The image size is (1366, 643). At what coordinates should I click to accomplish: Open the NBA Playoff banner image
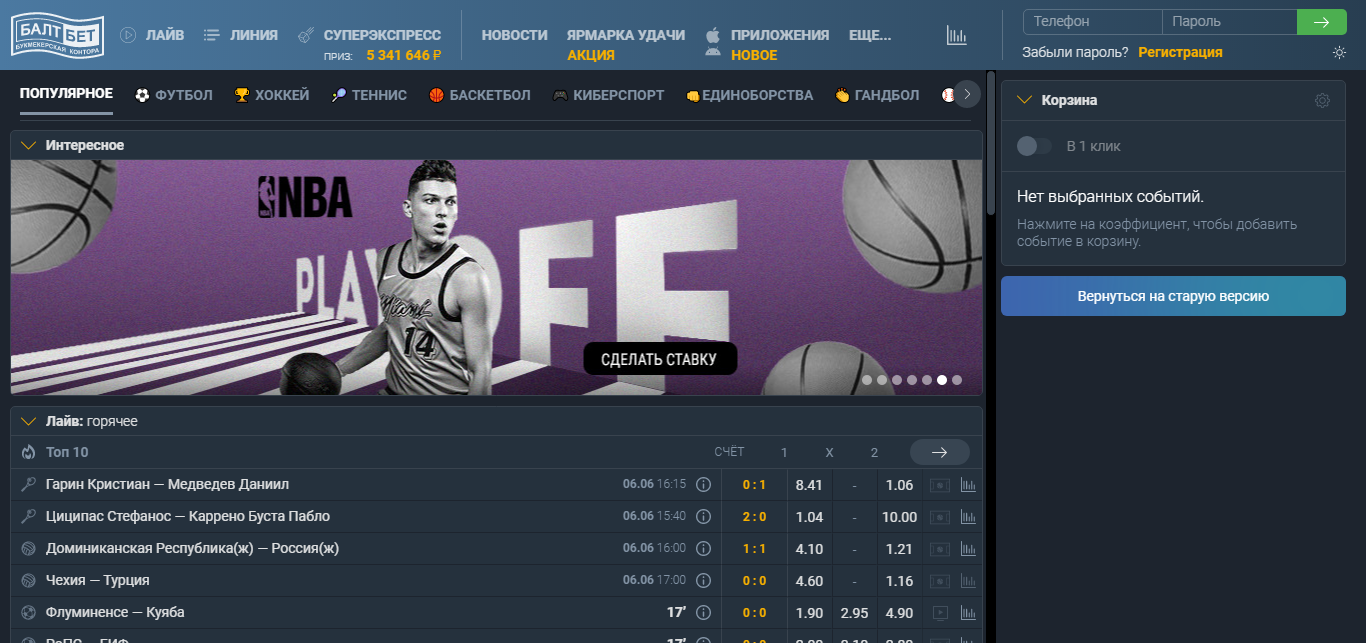click(497, 277)
